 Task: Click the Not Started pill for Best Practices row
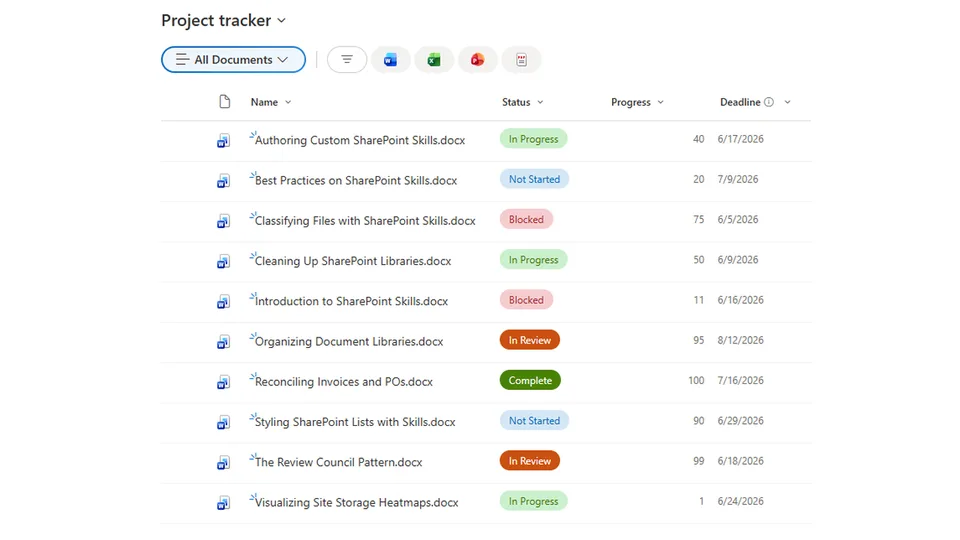pos(534,179)
